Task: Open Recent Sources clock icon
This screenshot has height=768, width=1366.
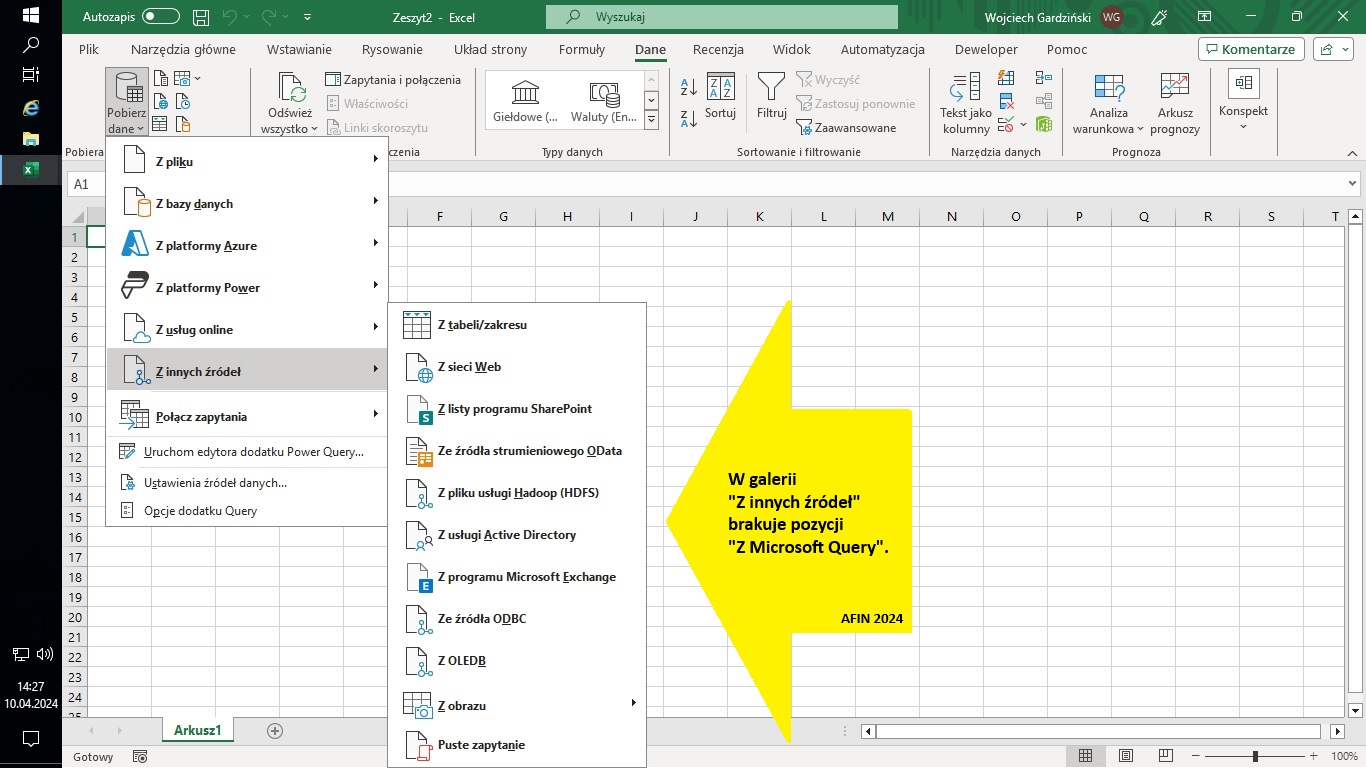Action: pyautogui.click(x=182, y=102)
